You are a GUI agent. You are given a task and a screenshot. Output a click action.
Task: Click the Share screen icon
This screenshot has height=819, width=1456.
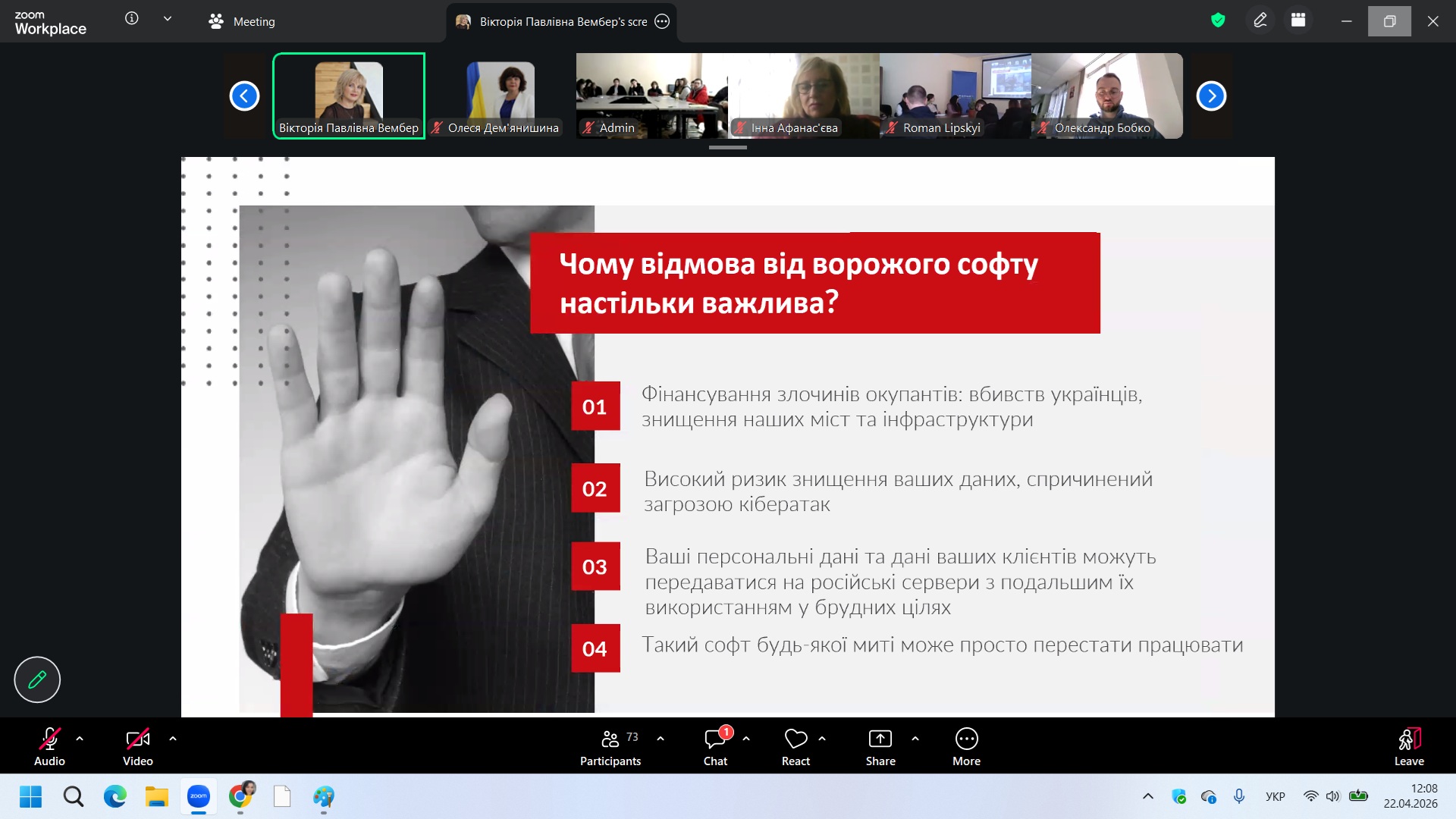(880, 739)
